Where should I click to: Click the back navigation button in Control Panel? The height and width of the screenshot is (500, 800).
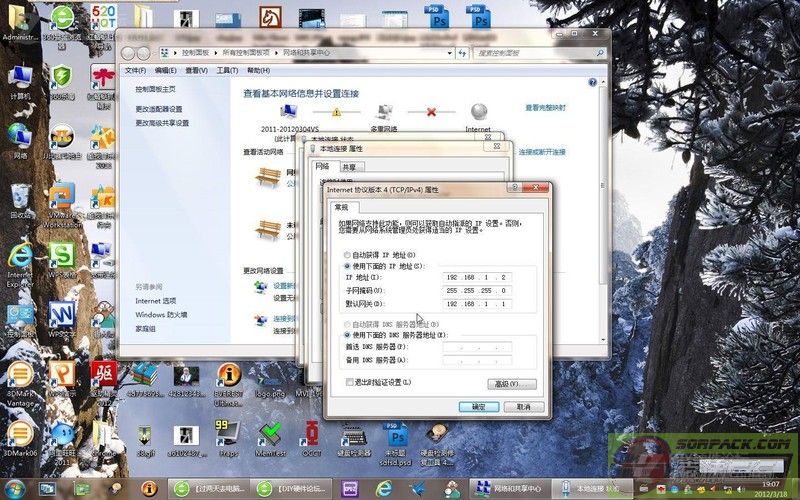[128, 53]
